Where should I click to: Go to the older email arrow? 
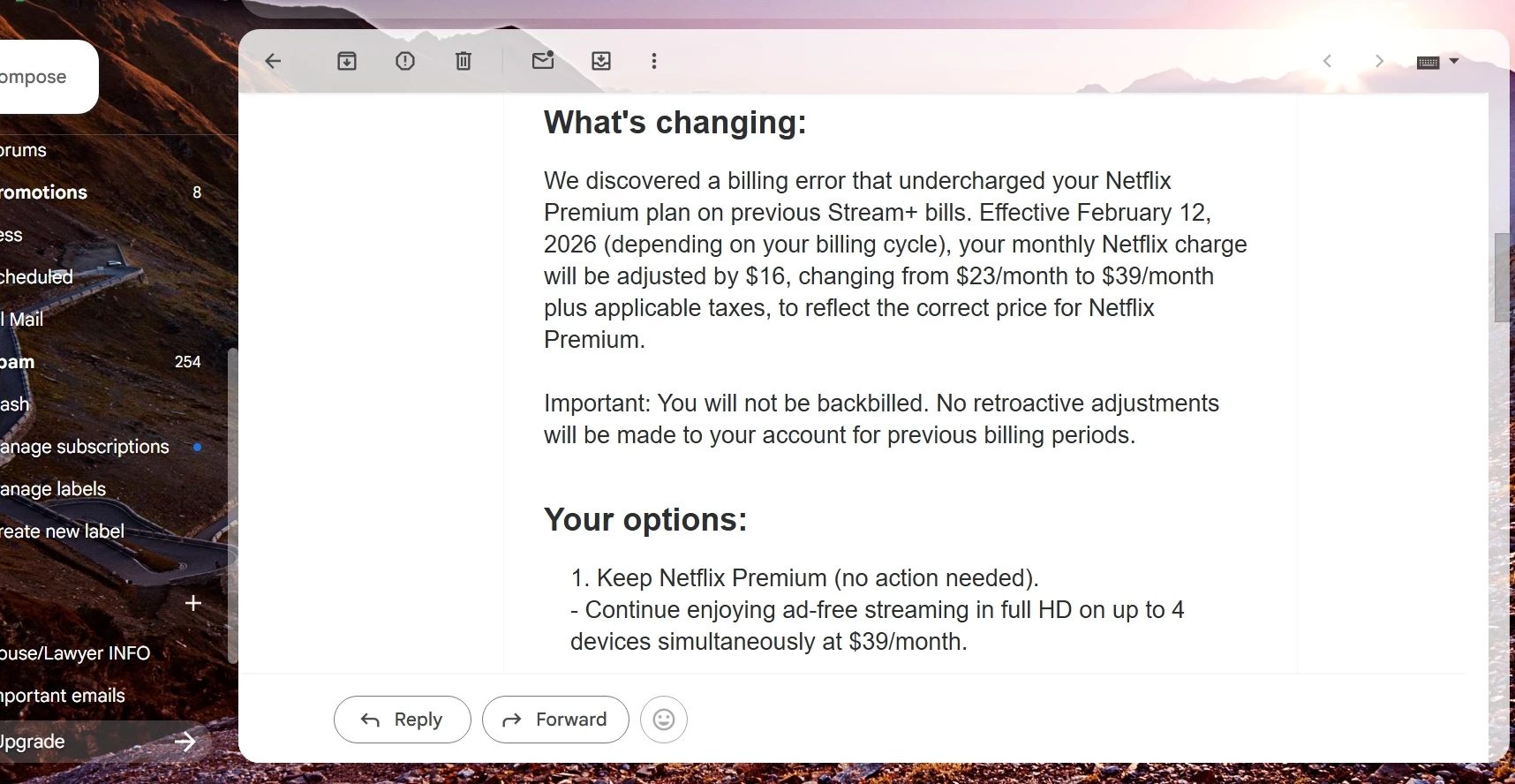tap(1379, 61)
